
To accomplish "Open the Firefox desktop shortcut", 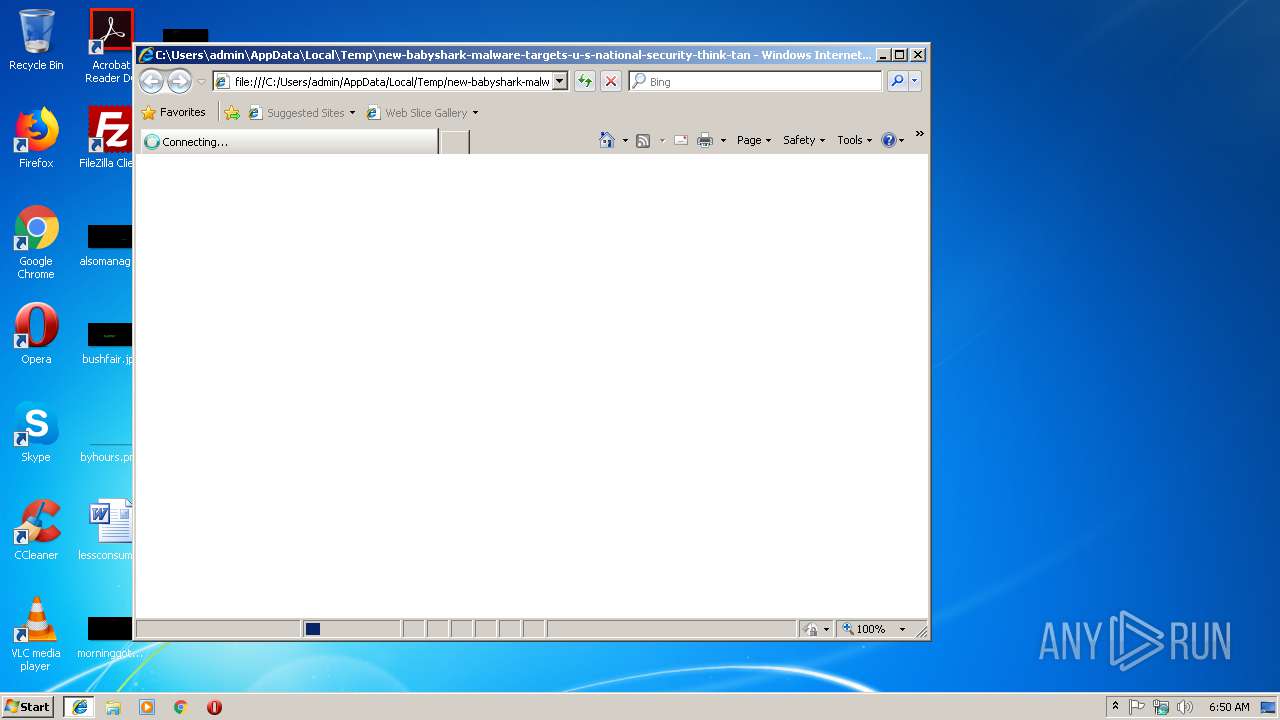I will point(36,138).
